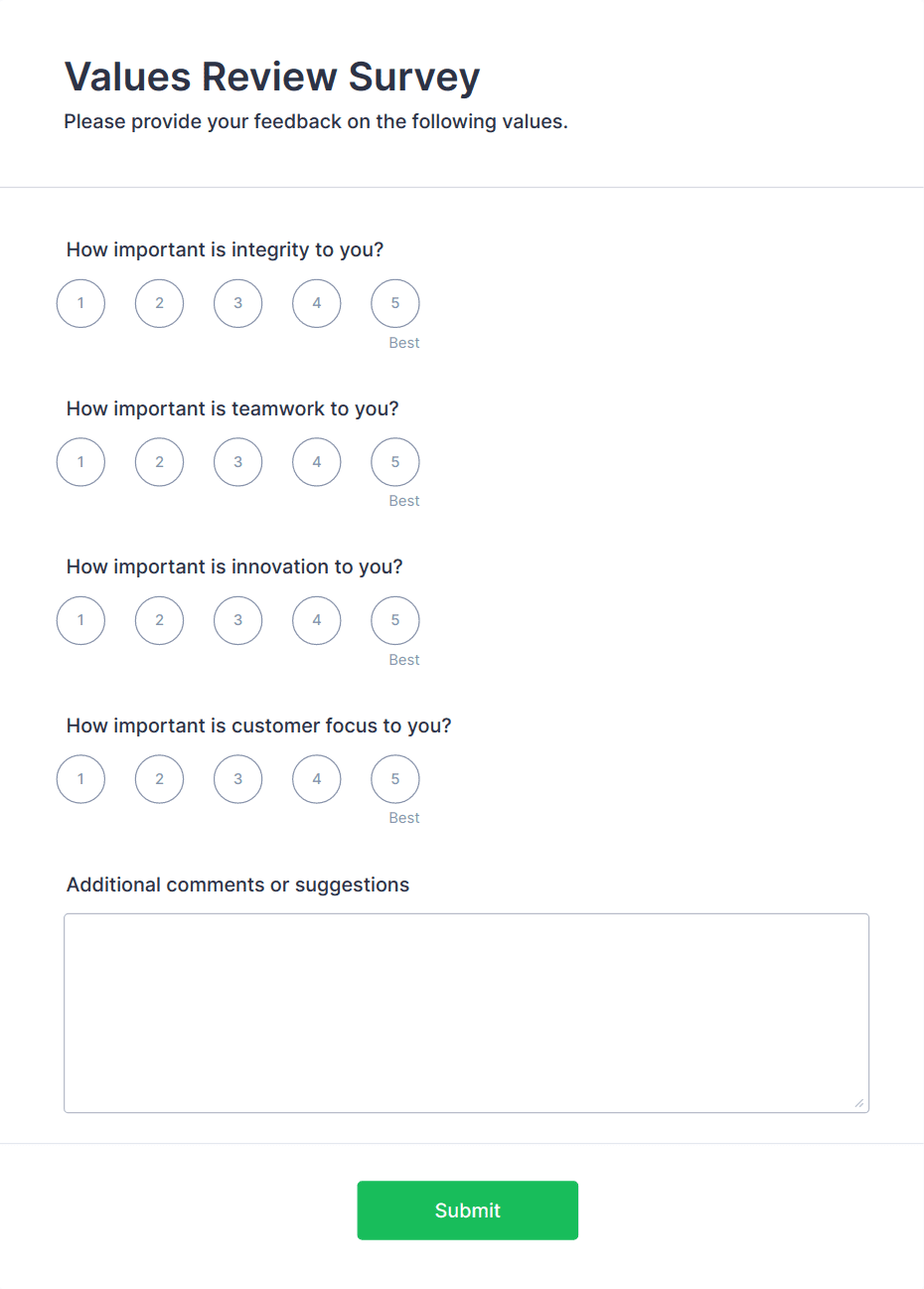Choose 2 for customer focus importance
Viewport: 924px width, 1289px height.
pos(159,779)
